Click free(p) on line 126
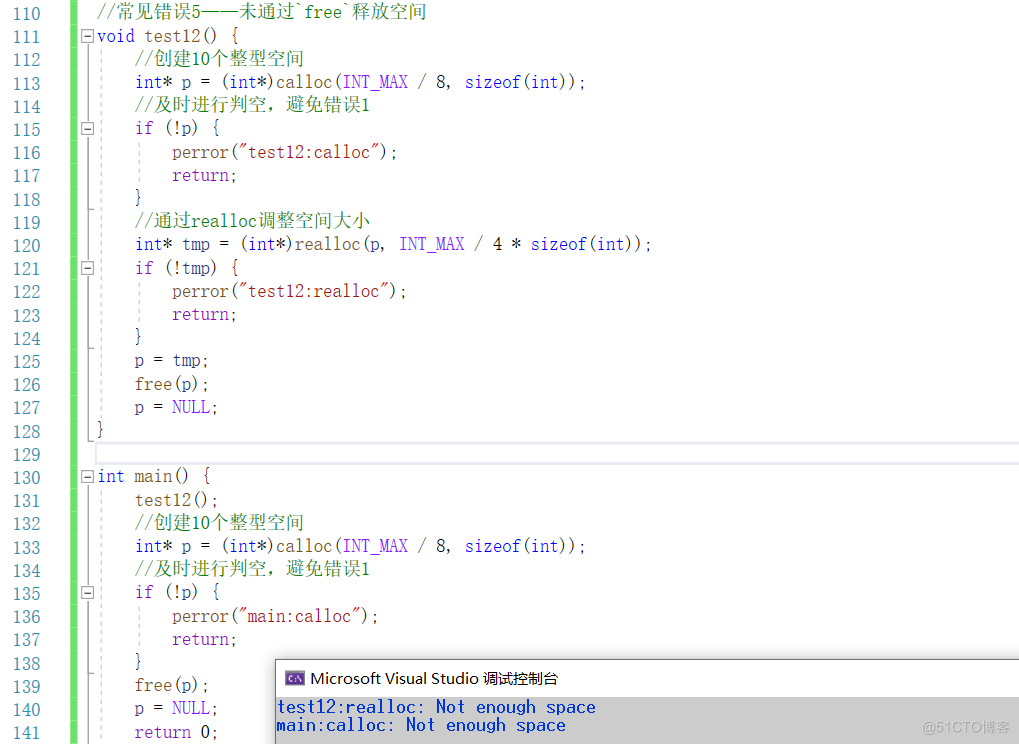Image resolution: width=1019 pixels, height=744 pixels. pyautogui.click(x=172, y=384)
